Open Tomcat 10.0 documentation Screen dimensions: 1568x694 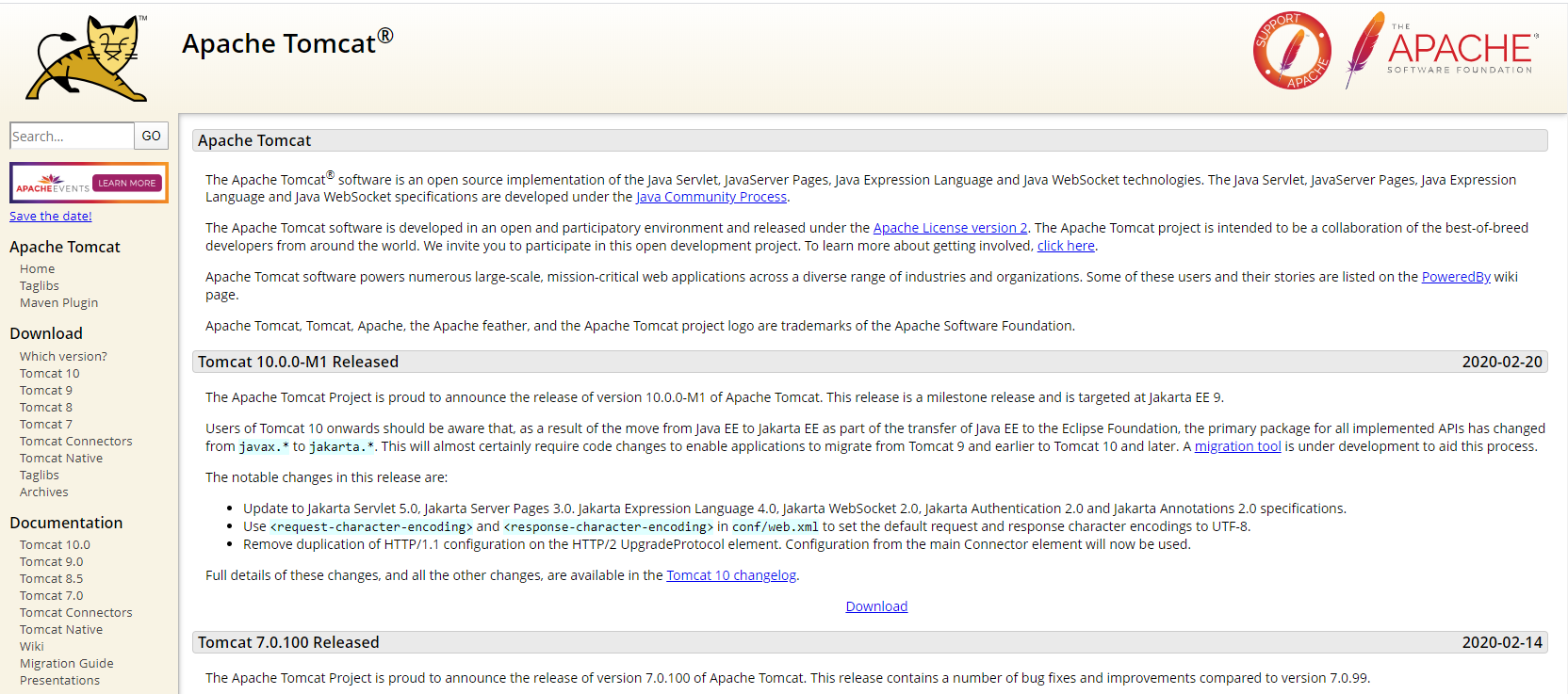point(55,544)
